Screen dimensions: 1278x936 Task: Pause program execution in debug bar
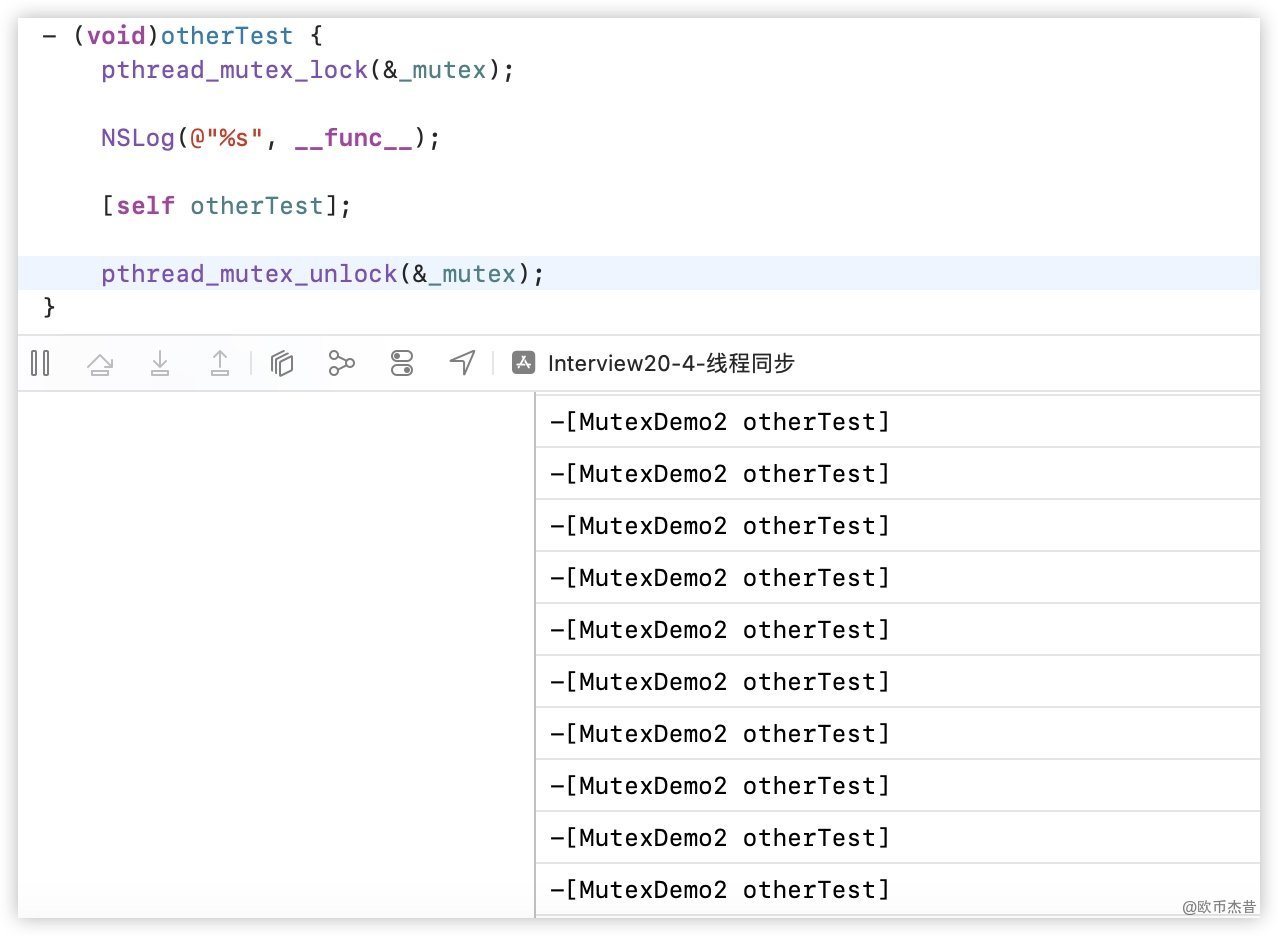pyautogui.click(x=40, y=363)
